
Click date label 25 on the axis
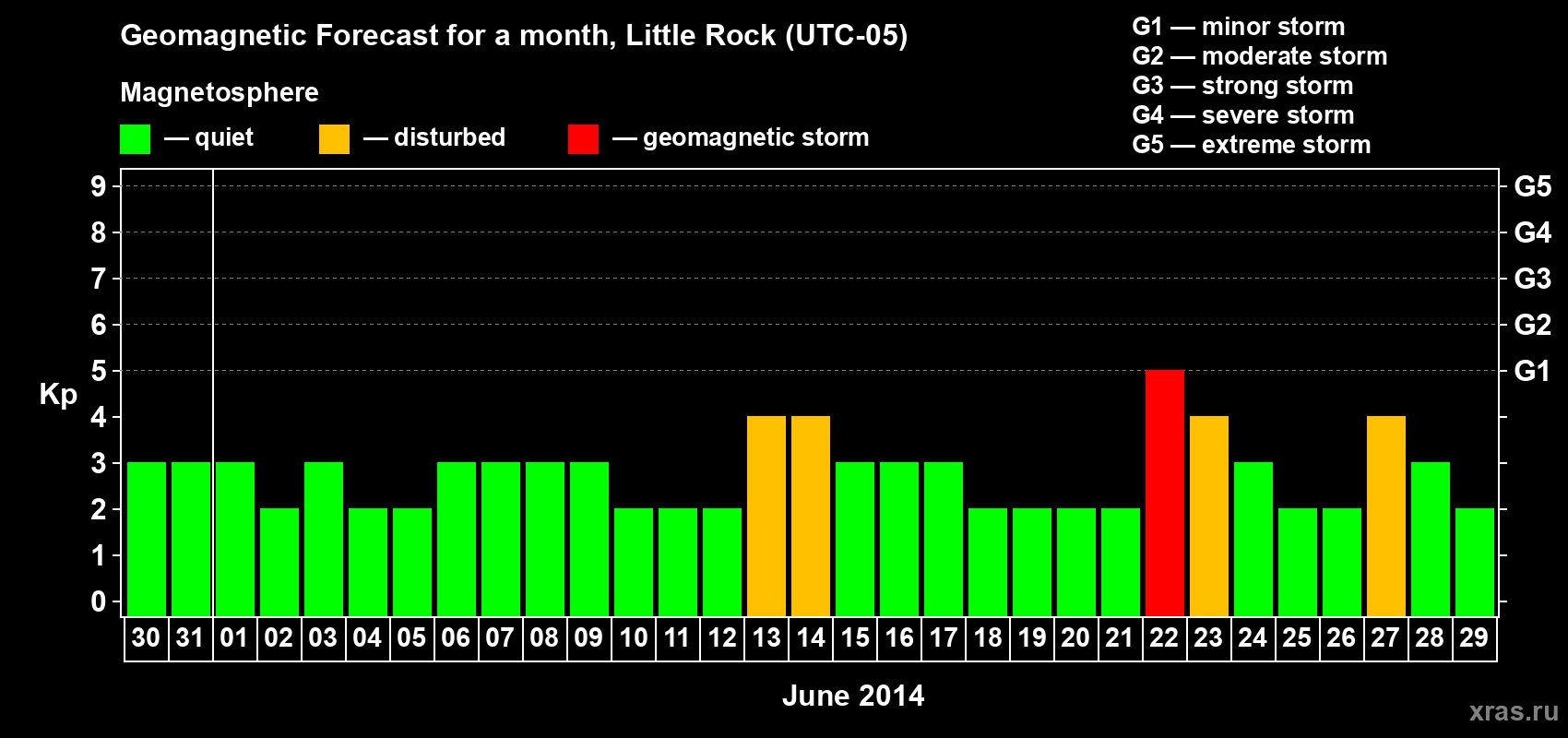pyautogui.click(x=1297, y=638)
